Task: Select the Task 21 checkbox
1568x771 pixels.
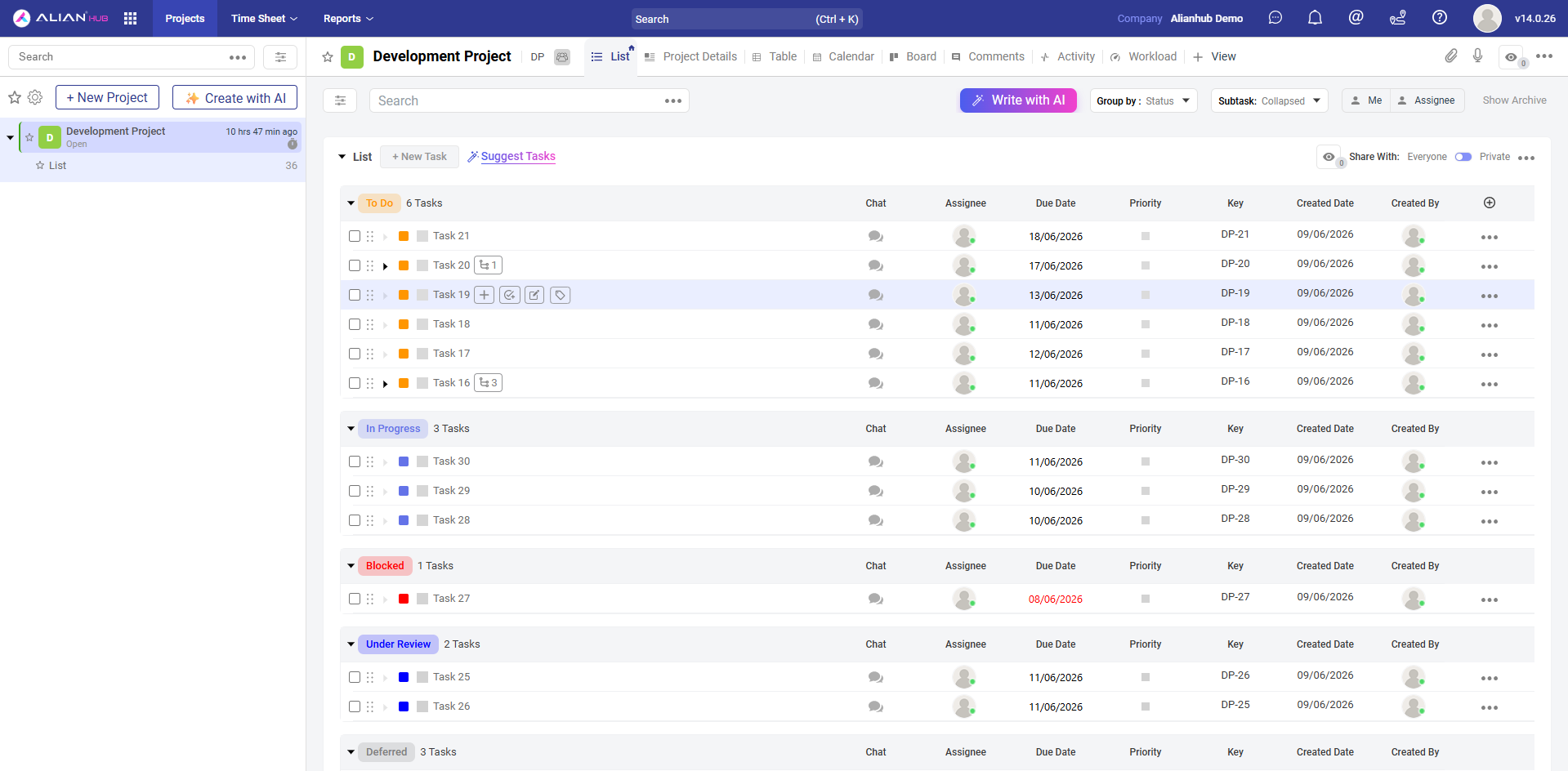Action: coord(355,236)
